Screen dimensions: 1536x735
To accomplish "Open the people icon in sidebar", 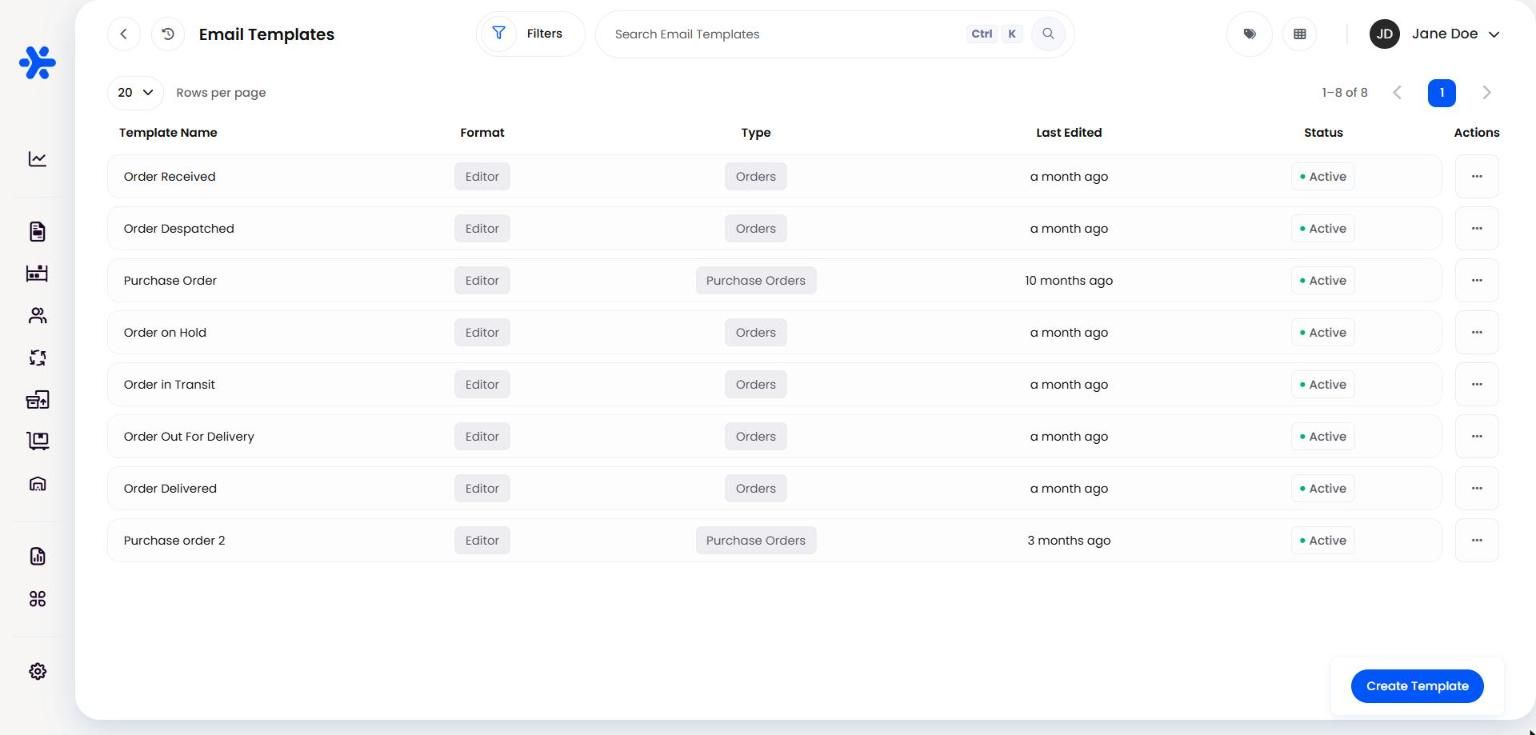I will pyautogui.click(x=37, y=316).
